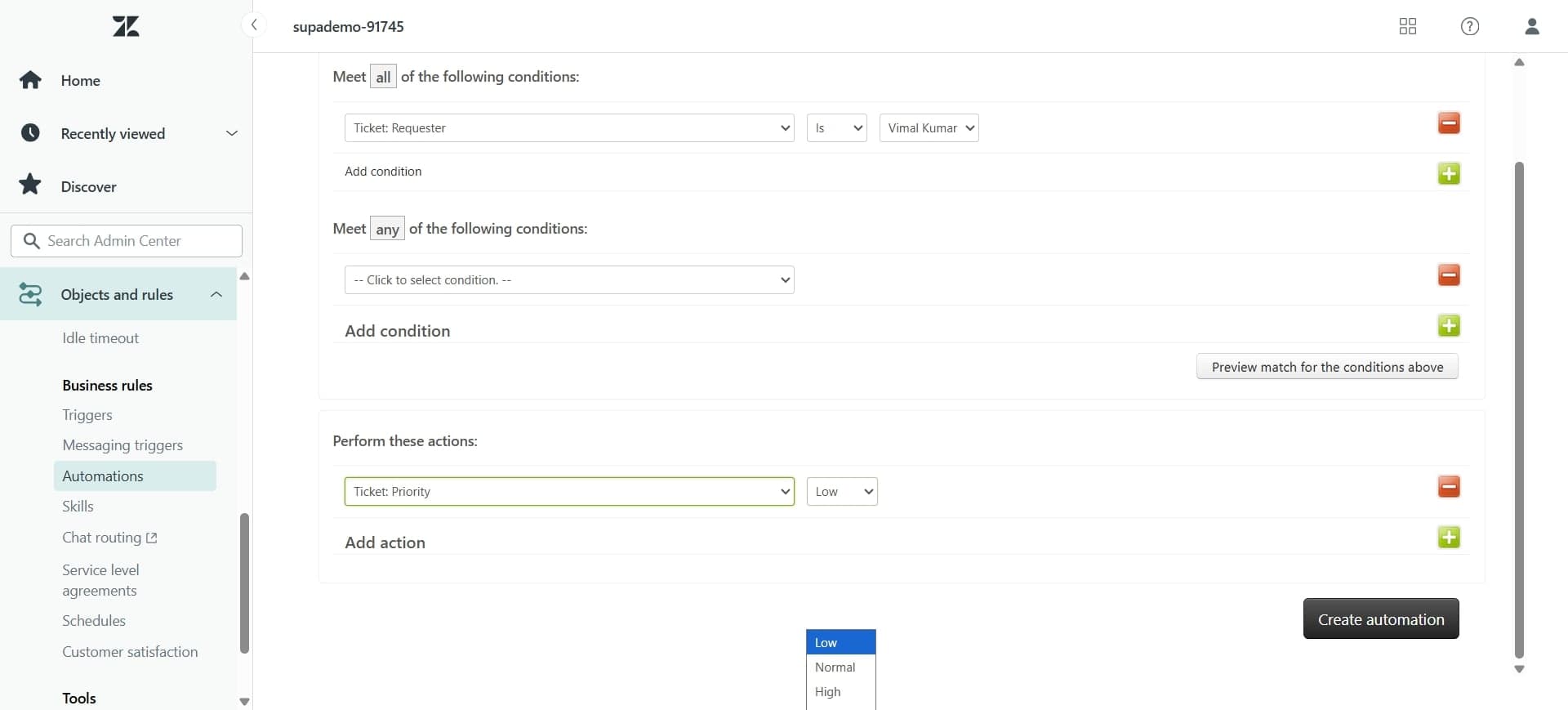Click the Recently viewed clock icon

point(30,133)
